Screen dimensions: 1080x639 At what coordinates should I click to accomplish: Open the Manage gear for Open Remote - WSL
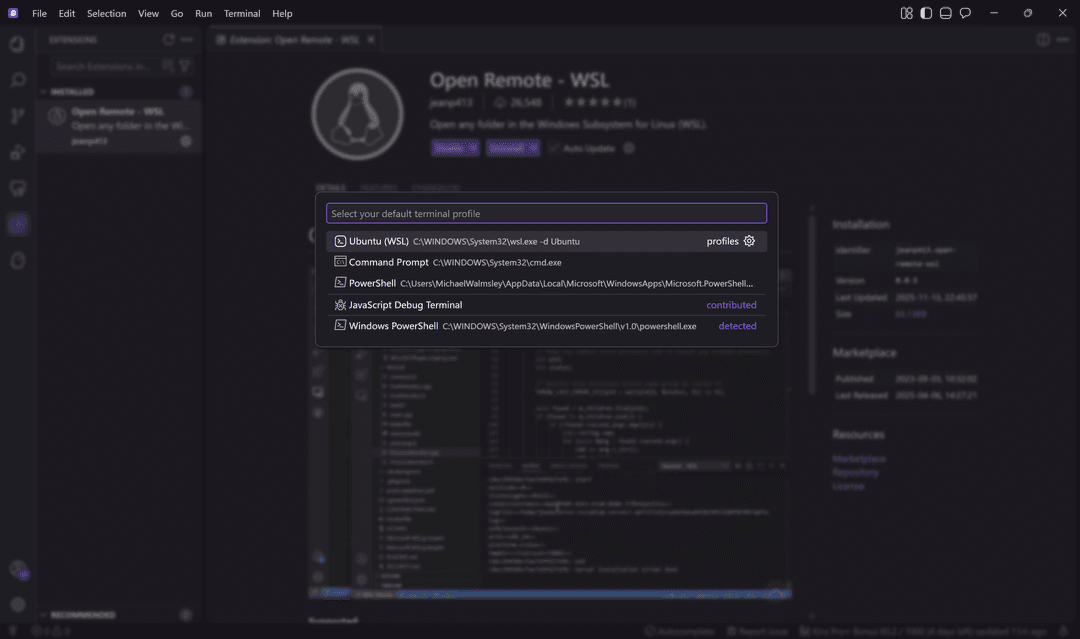186,140
